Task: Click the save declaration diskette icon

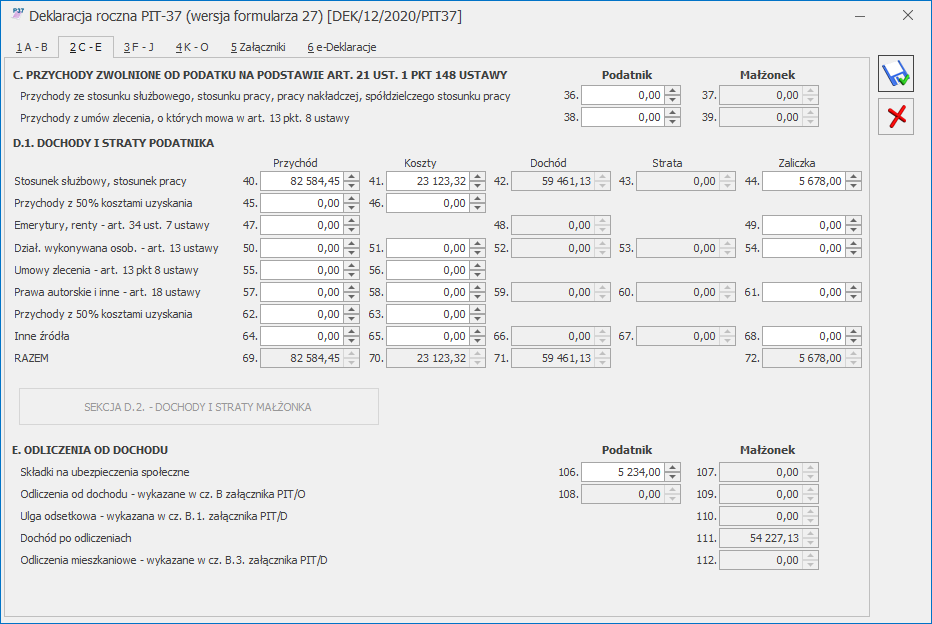Action: (895, 75)
